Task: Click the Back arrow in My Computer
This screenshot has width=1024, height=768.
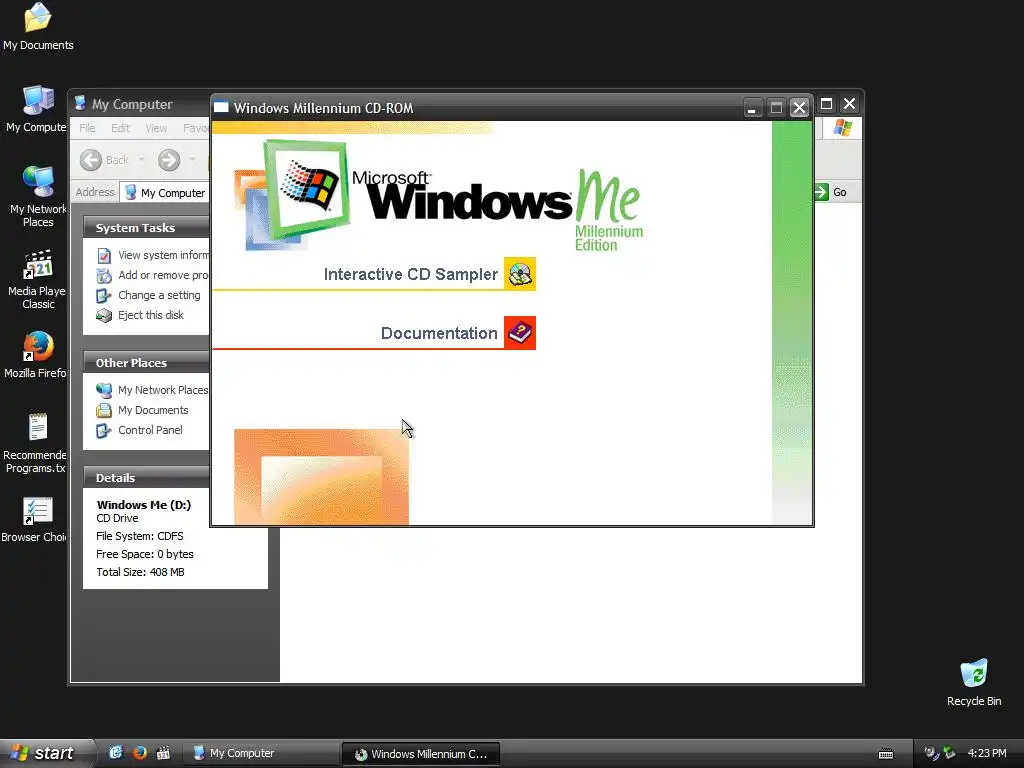Action: tap(91, 160)
